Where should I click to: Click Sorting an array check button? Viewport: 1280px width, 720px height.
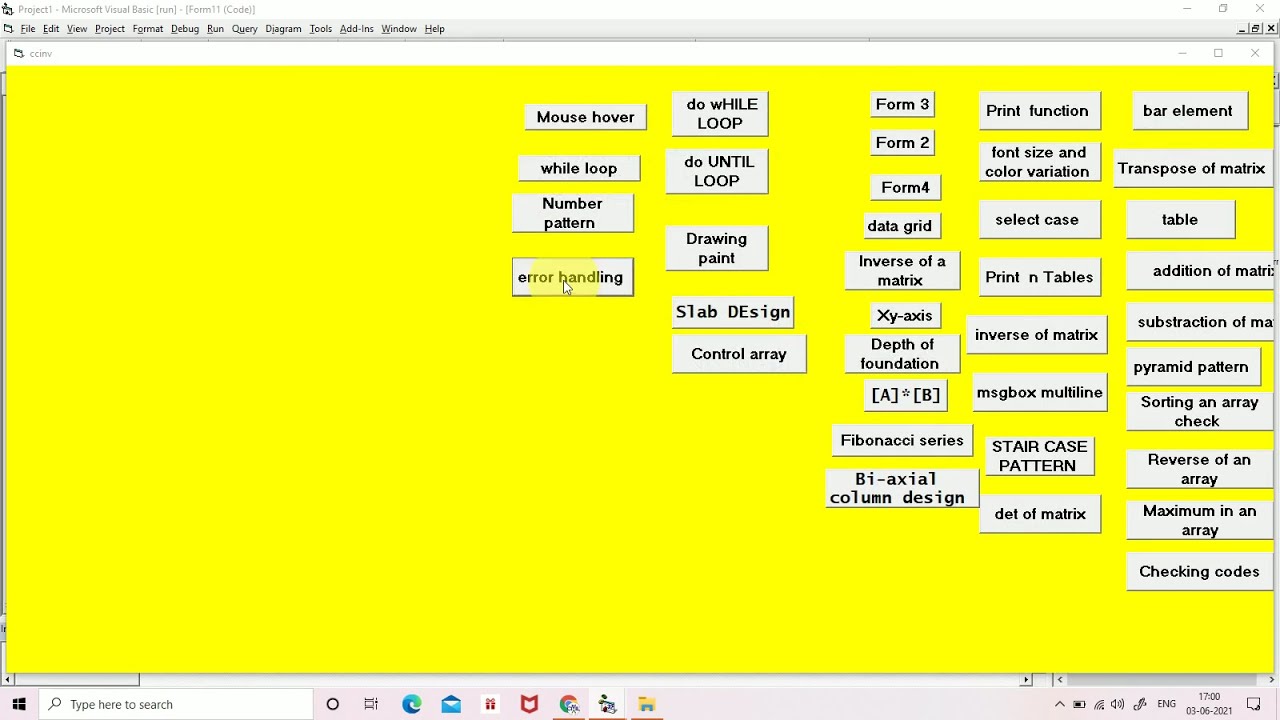(x=1199, y=411)
